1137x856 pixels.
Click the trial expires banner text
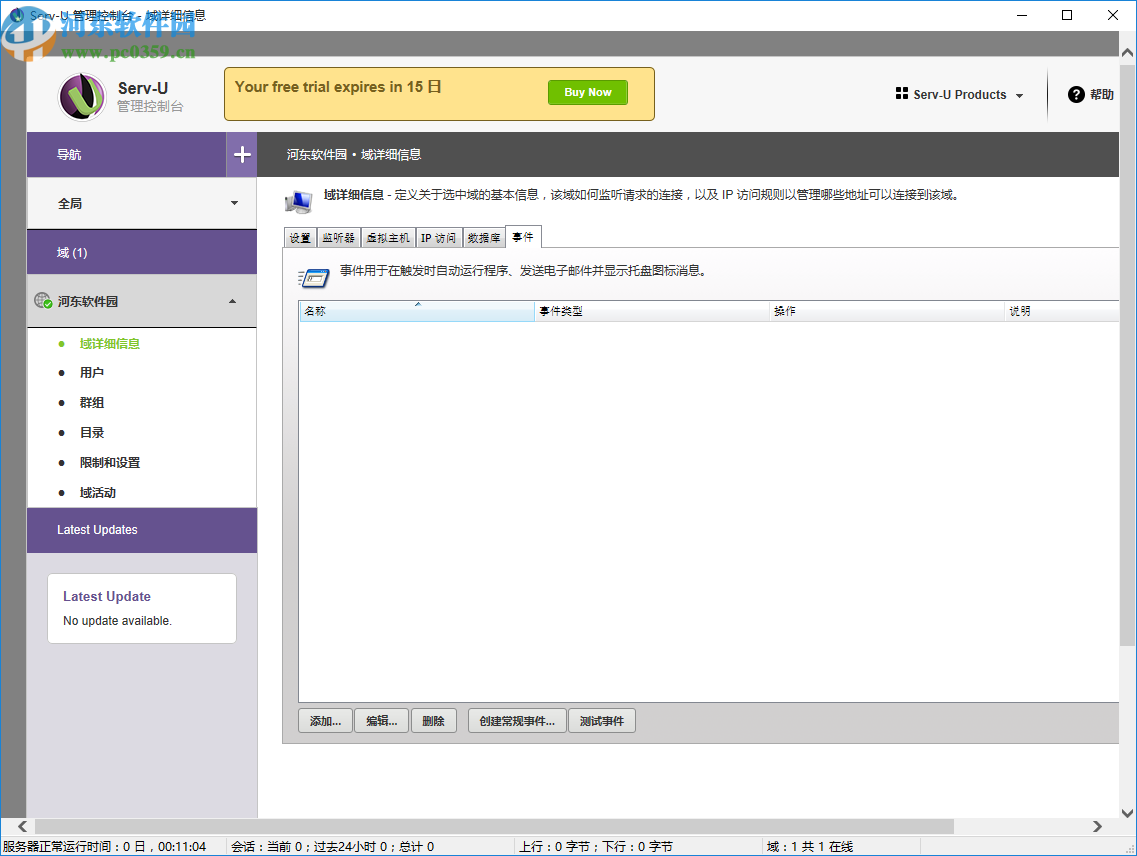[338, 87]
